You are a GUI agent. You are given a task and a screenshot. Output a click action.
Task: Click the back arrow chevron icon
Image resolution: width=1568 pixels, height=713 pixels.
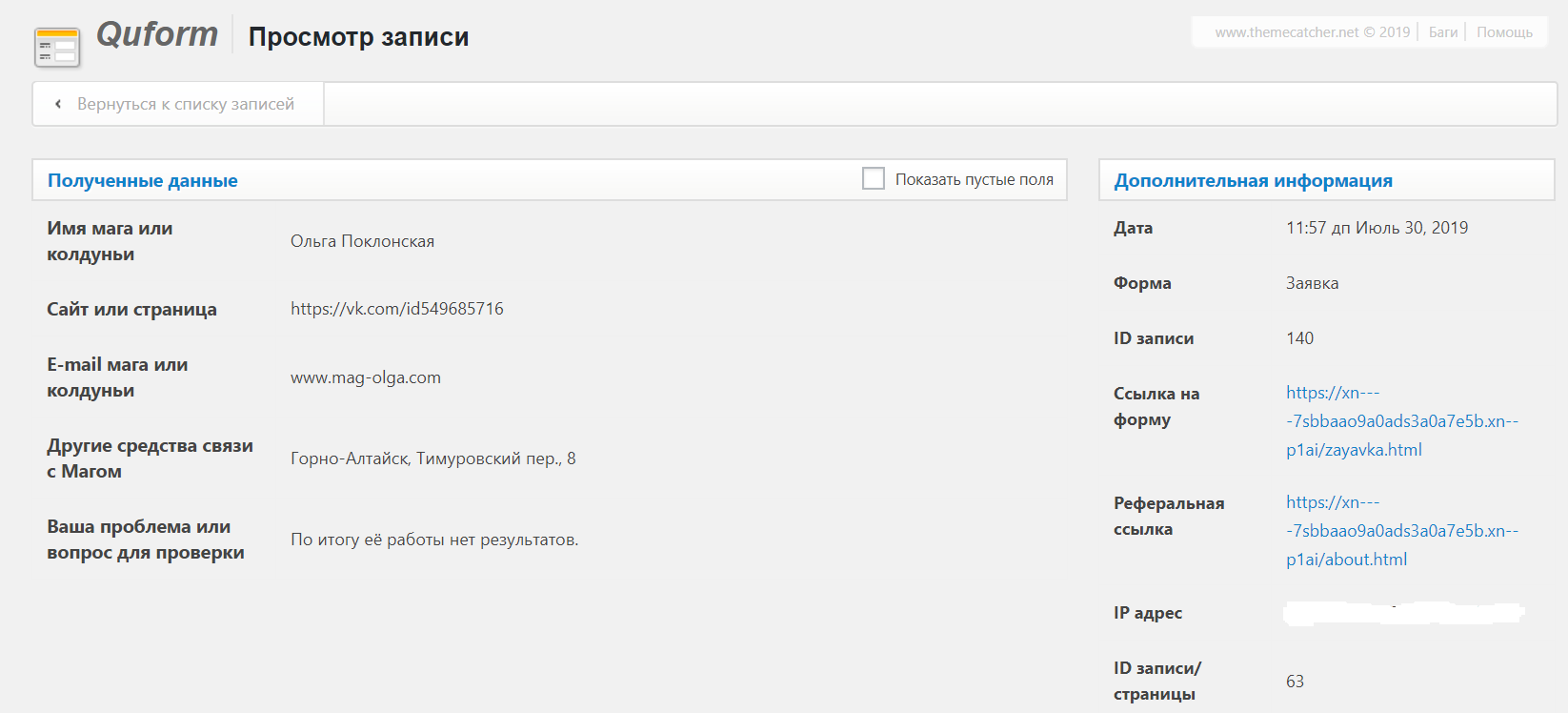tap(58, 104)
